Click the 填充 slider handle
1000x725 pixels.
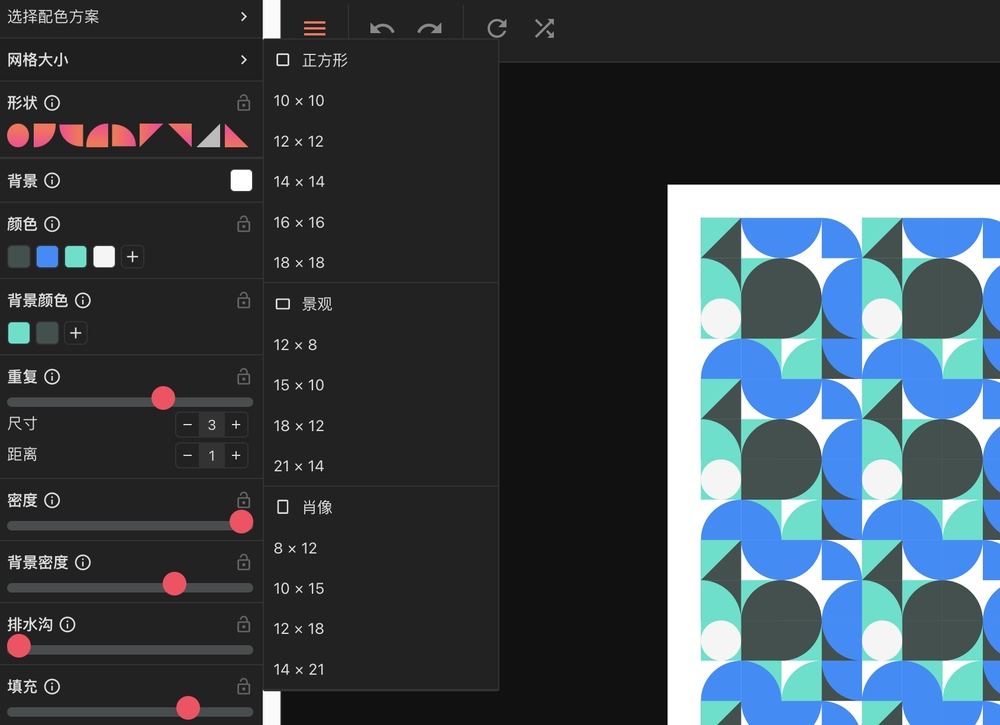click(188, 708)
